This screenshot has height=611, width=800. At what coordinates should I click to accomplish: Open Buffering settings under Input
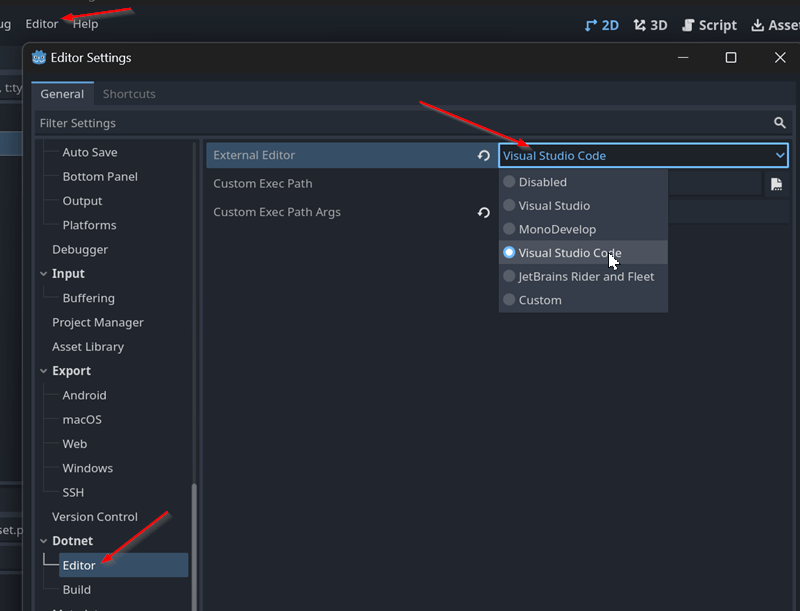click(89, 298)
